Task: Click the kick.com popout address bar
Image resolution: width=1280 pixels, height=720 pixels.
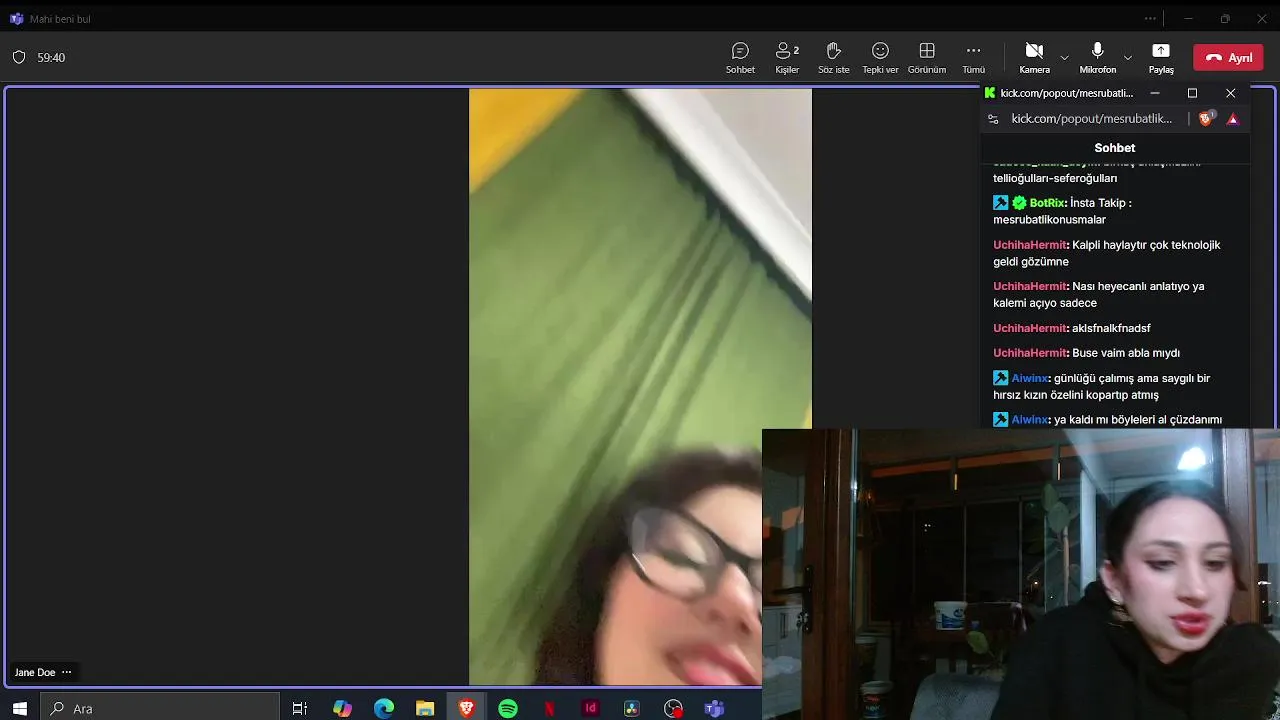Action: click(x=1091, y=118)
